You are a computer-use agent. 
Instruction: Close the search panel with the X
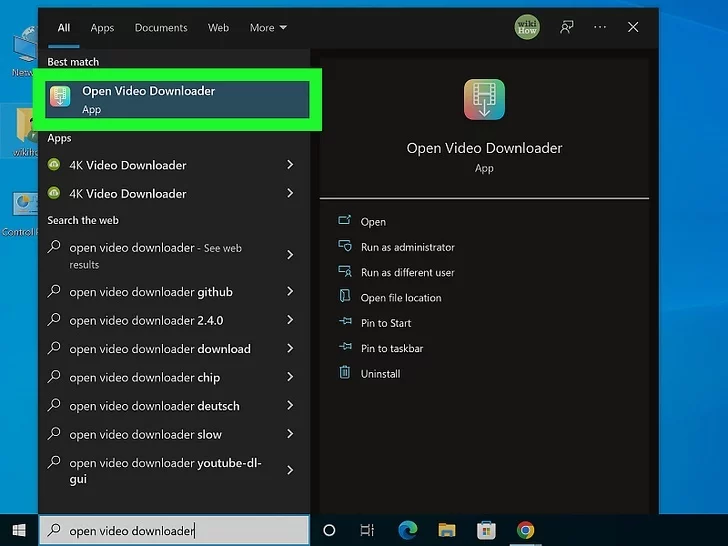click(633, 27)
